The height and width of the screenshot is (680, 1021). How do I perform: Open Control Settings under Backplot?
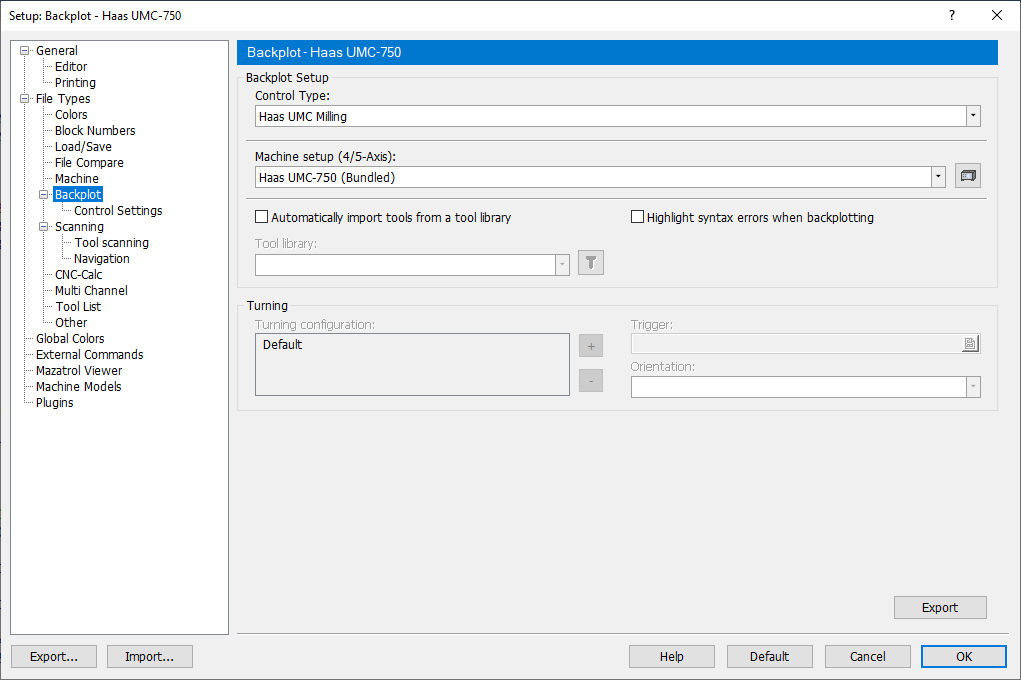click(118, 210)
